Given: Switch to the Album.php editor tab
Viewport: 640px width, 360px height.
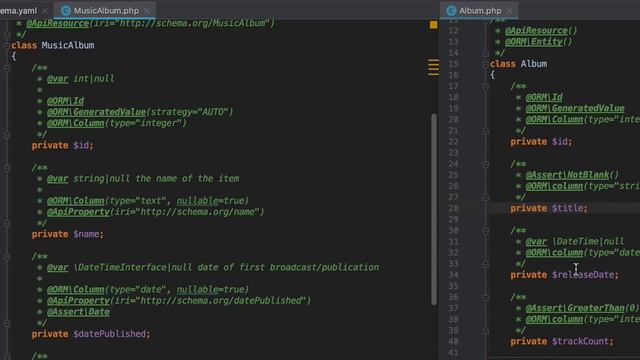Looking at the screenshot, I should pyautogui.click(x=480, y=11).
